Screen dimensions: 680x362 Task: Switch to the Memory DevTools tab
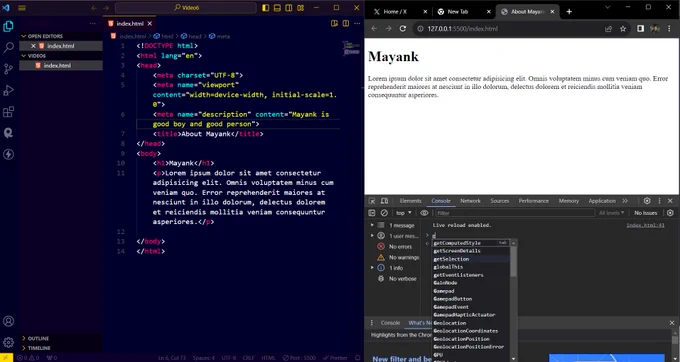569,201
